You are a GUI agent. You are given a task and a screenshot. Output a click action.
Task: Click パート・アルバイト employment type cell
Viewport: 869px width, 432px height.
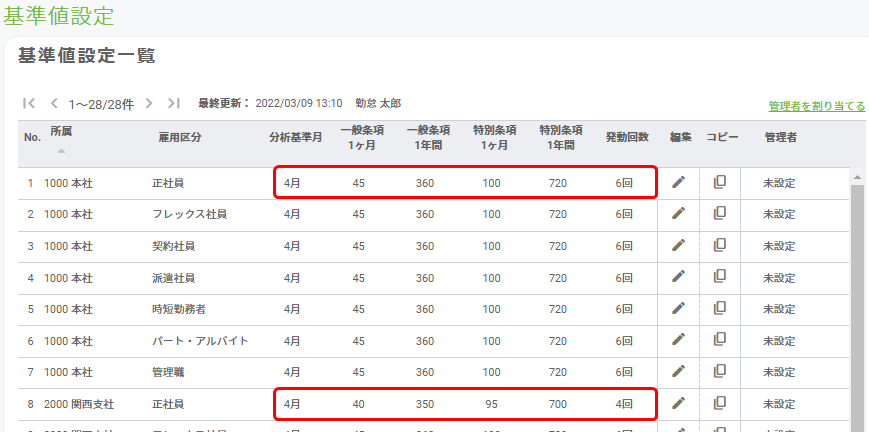point(200,340)
